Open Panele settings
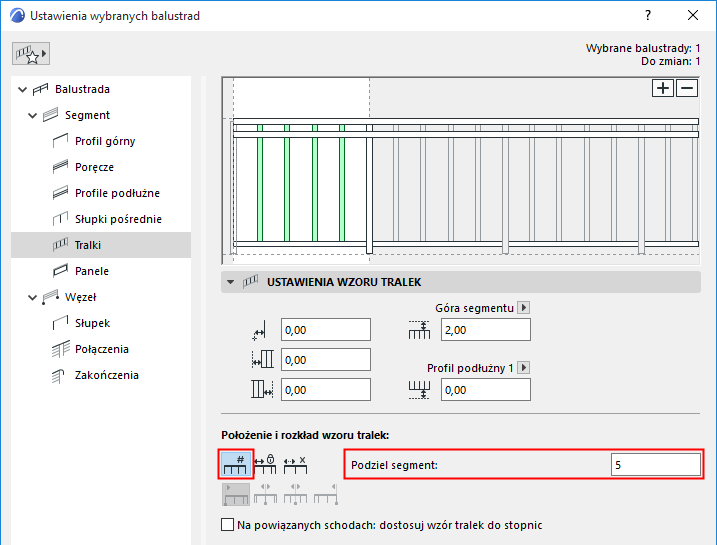This screenshot has width=717, height=545. click(x=92, y=271)
